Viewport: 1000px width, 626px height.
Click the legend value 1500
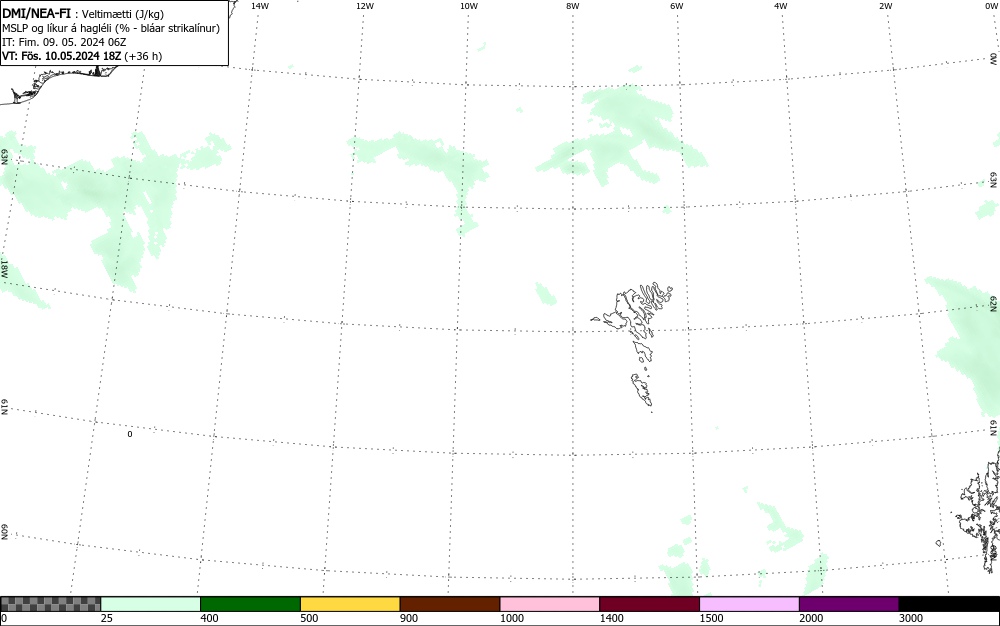711,618
